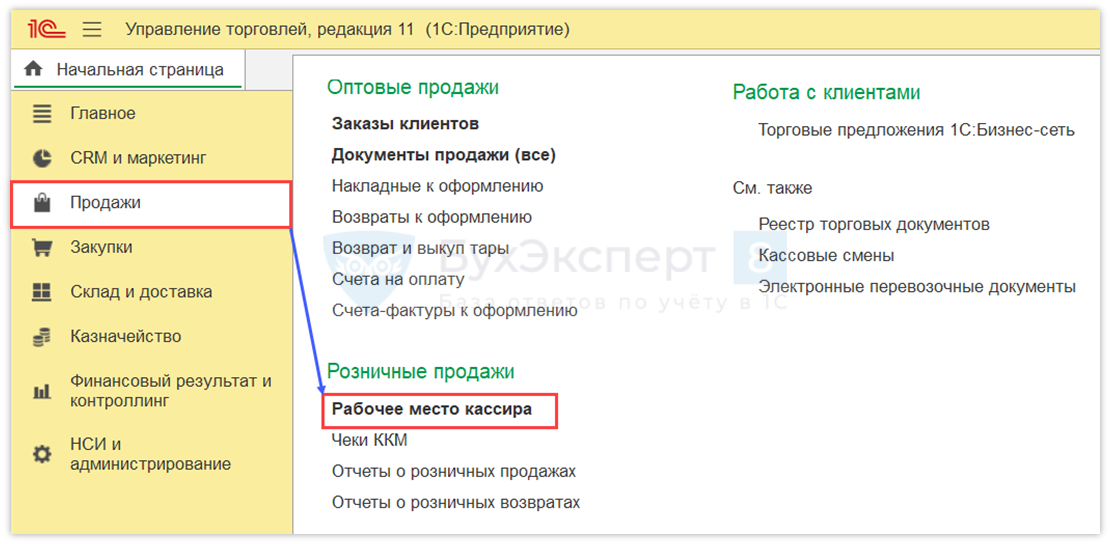Open Чеки ККМ link

coord(370,441)
